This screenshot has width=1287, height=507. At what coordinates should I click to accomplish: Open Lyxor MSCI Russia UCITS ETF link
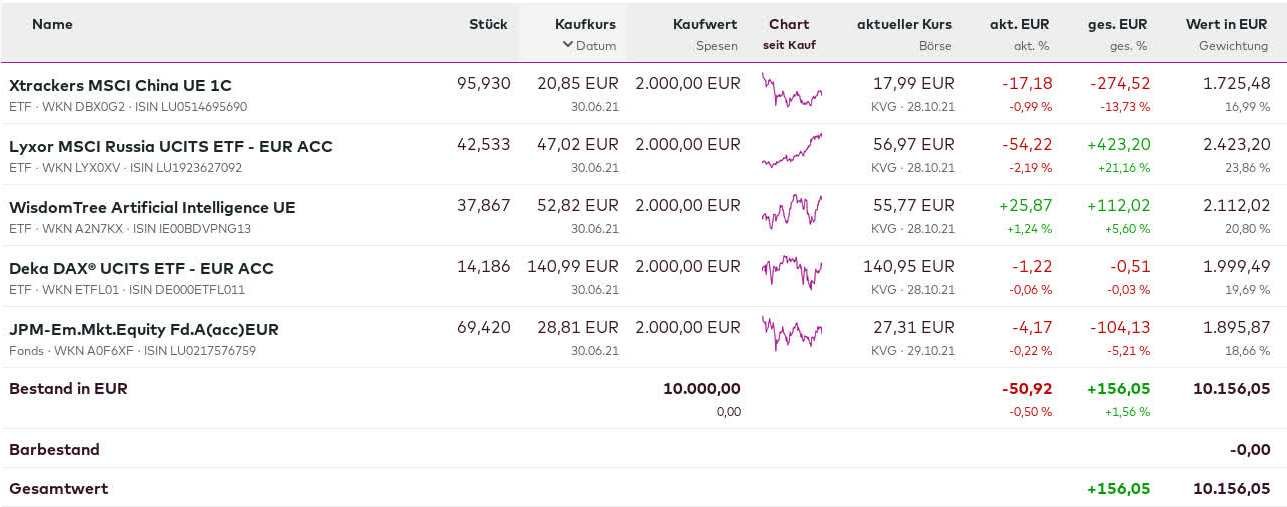pyautogui.click(x=170, y=146)
